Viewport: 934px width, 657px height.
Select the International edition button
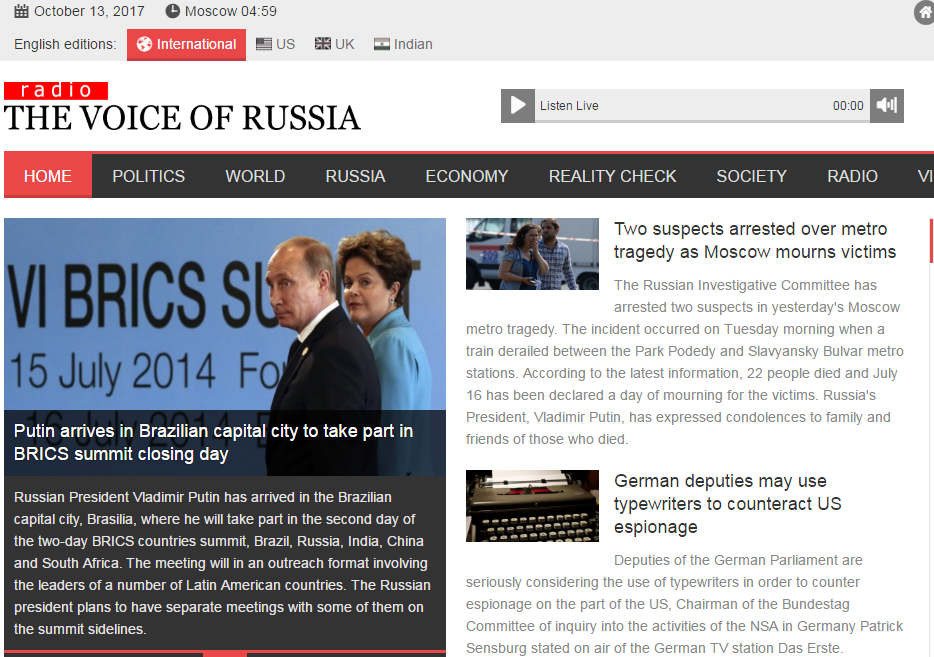(x=186, y=44)
